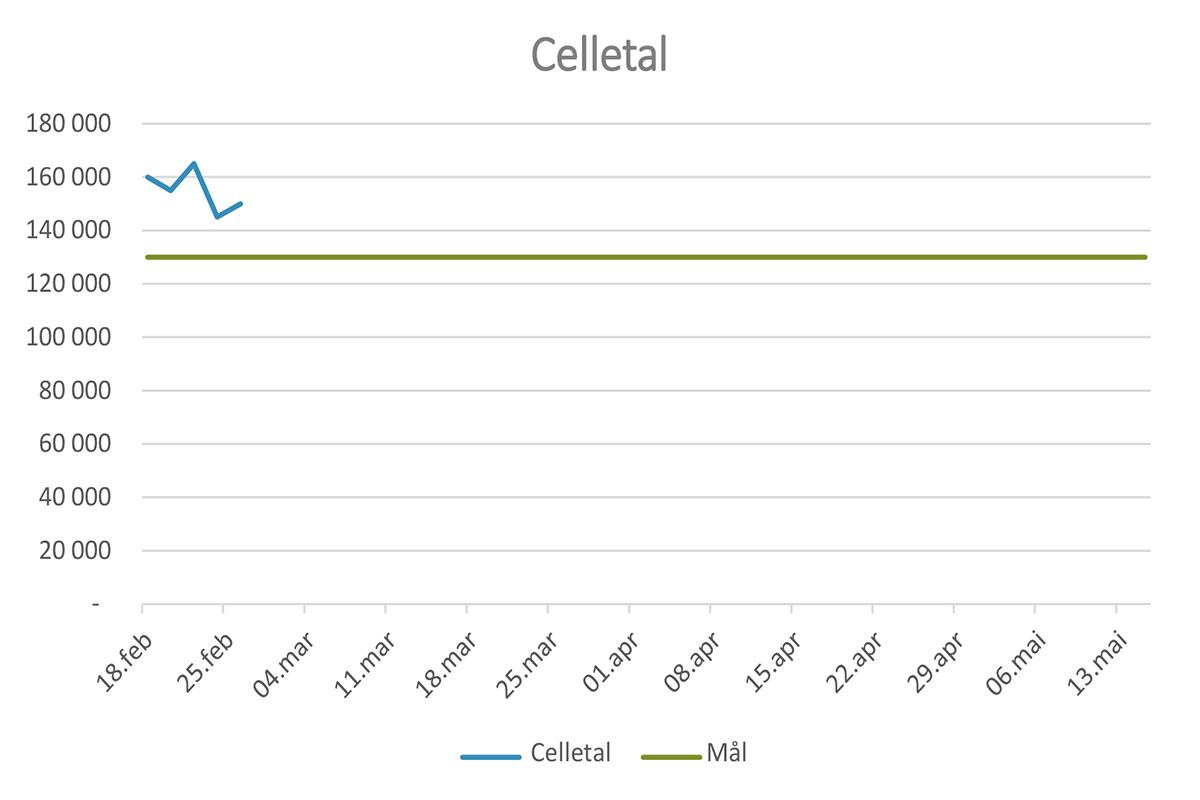Click the blue Celletal legend swatch

[490, 756]
